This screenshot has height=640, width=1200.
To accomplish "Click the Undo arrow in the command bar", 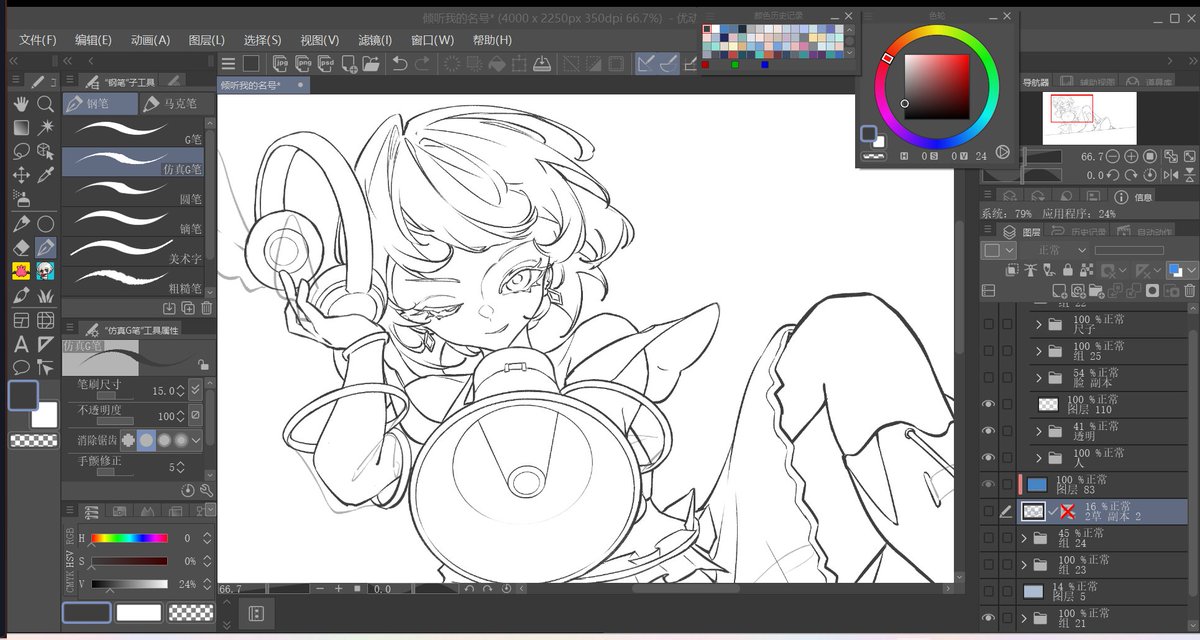I will tap(399, 64).
